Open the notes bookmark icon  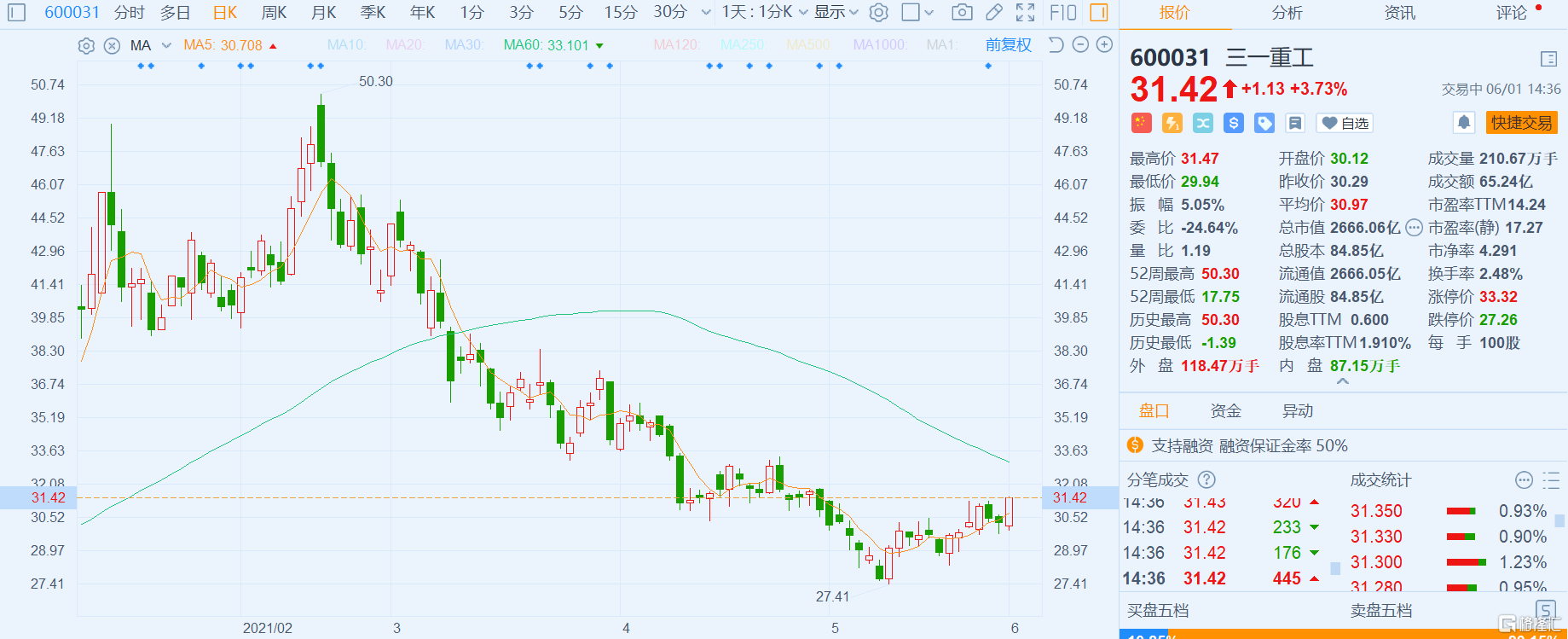pos(1295,123)
